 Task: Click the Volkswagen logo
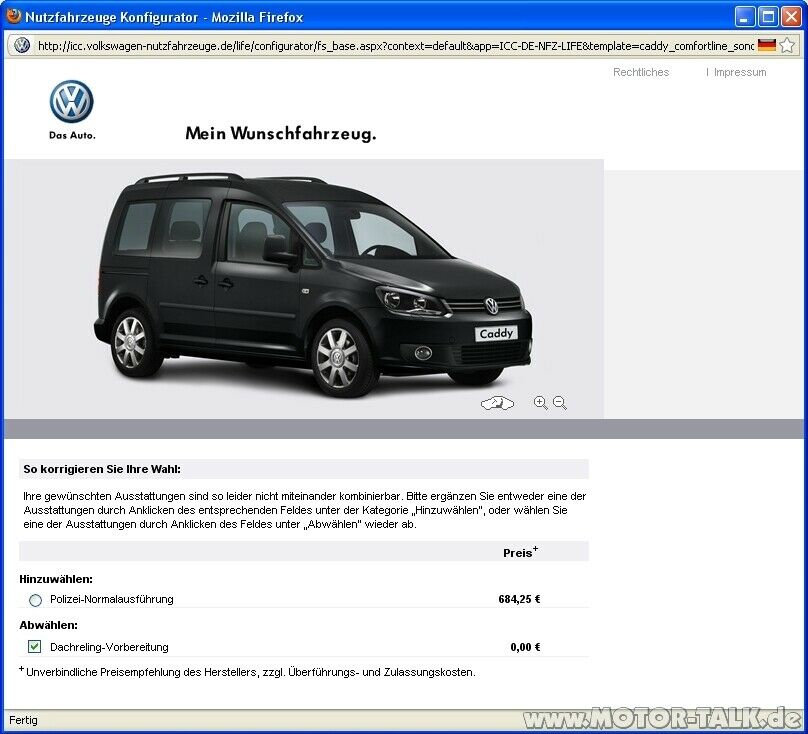(x=72, y=103)
